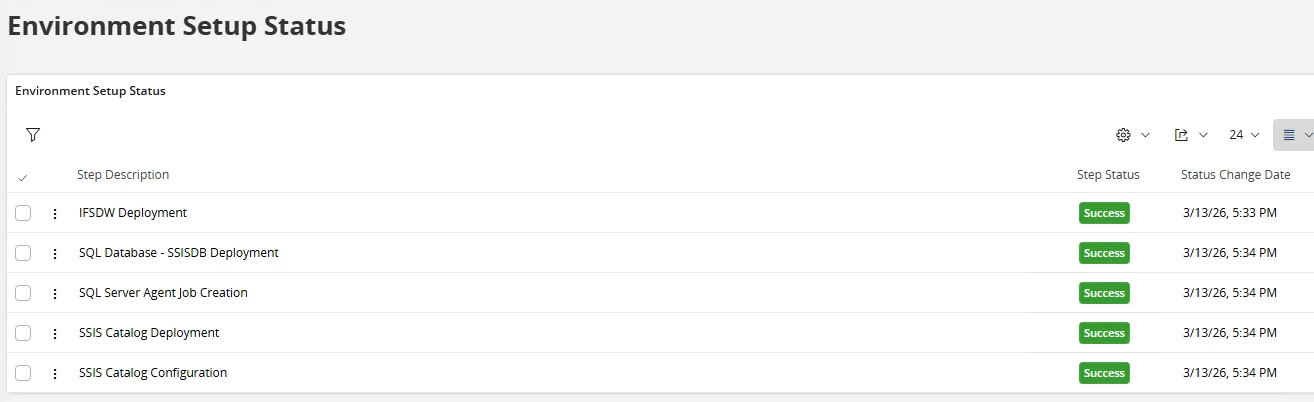Image resolution: width=1314 pixels, height=402 pixels.
Task: Open three-dot menu for SSIS Catalog Configuration
Action: 55,373
